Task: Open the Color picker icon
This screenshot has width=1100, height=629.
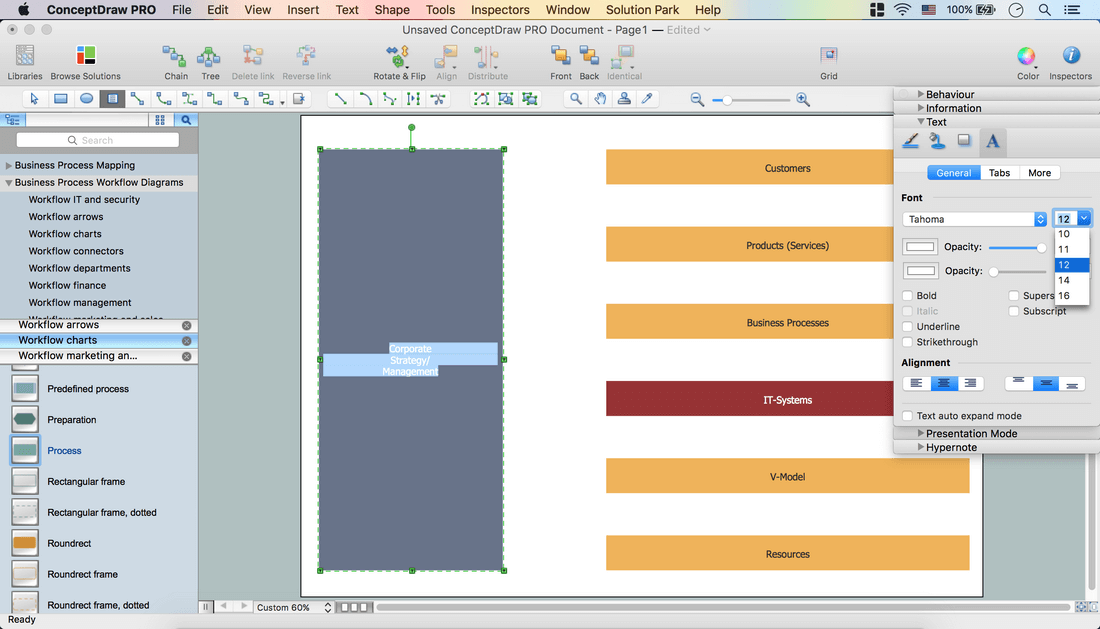Action: pyautogui.click(x=1027, y=57)
